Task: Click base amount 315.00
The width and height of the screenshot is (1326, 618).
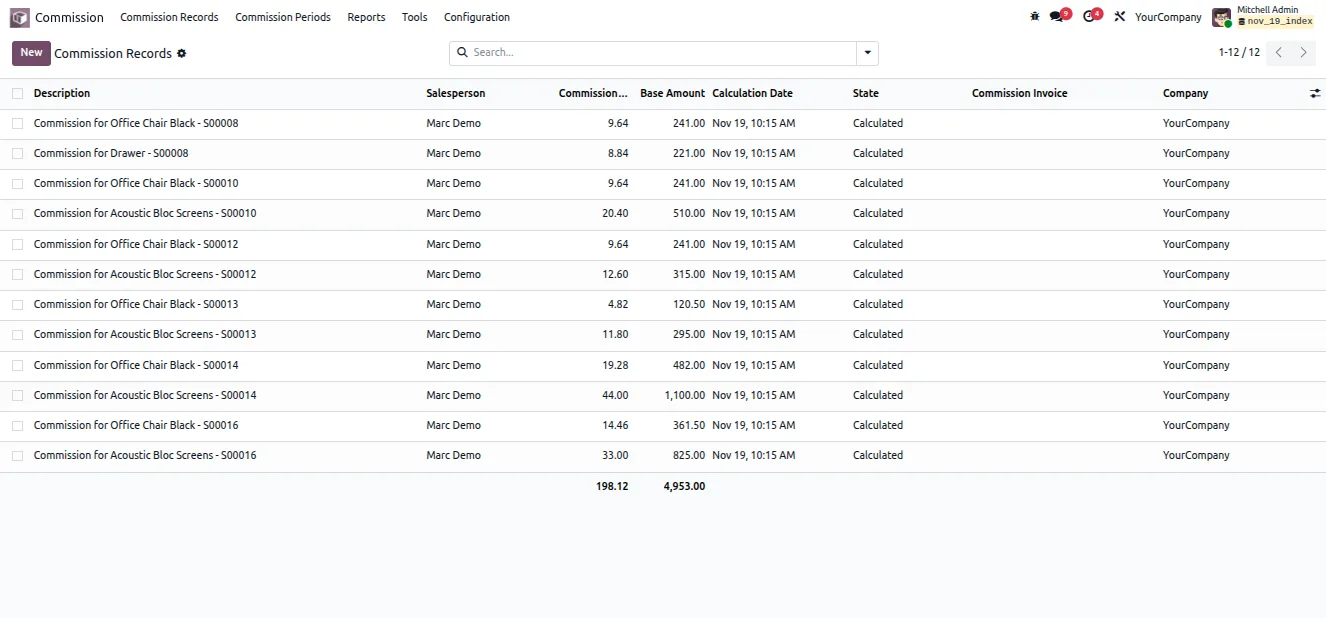Action: [x=689, y=274]
